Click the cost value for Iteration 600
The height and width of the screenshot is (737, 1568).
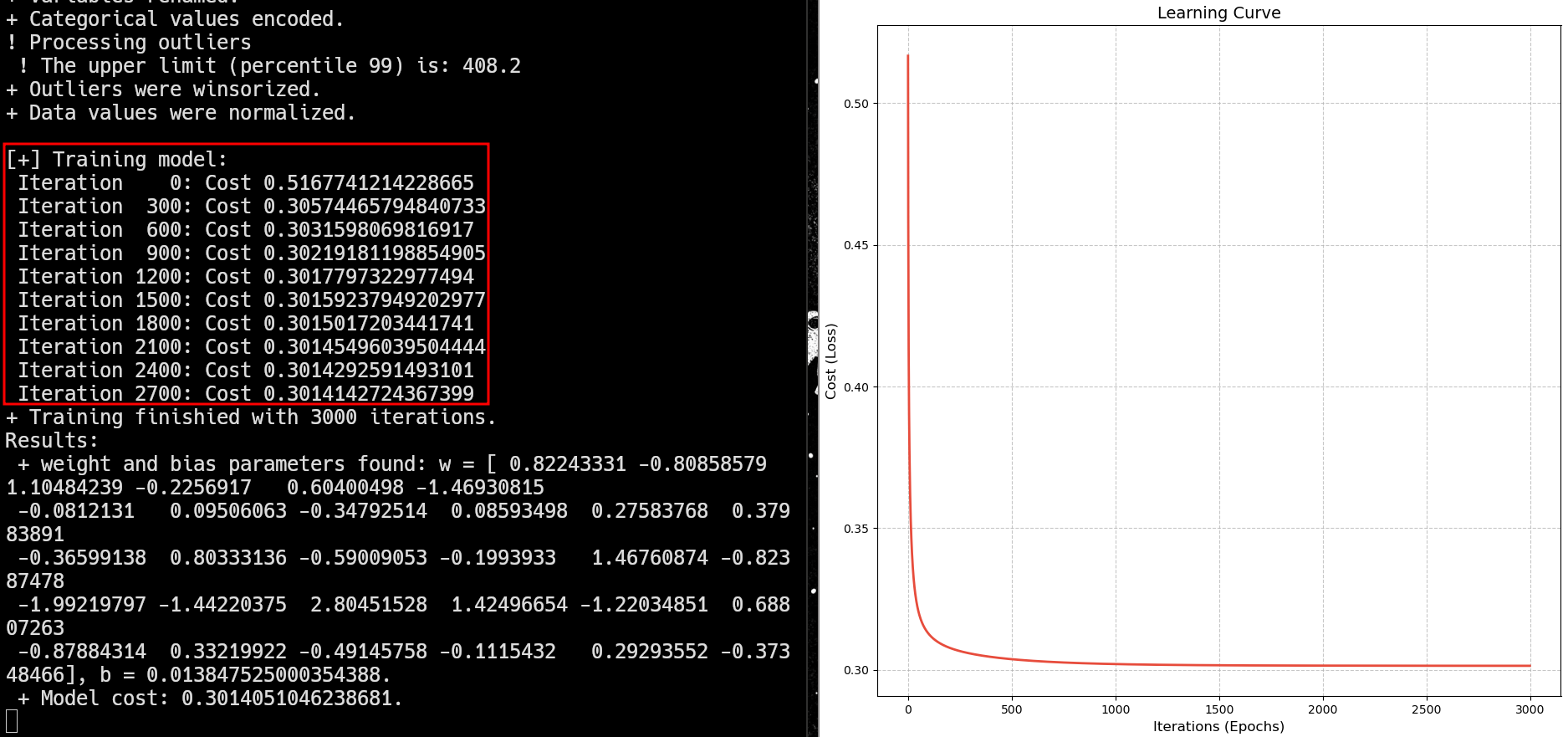click(x=369, y=229)
